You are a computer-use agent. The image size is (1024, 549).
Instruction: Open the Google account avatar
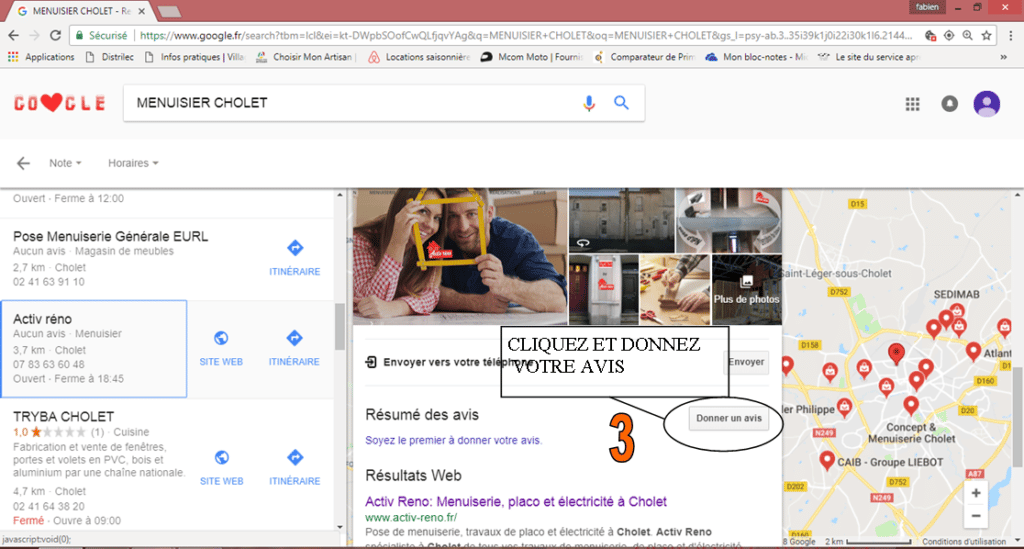coord(986,104)
